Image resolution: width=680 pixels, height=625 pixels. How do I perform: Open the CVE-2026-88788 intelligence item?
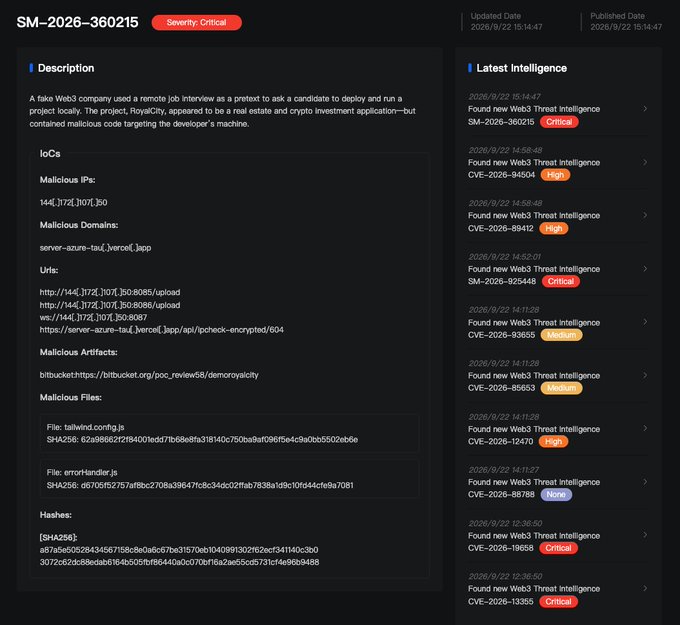(x=558, y=483)
